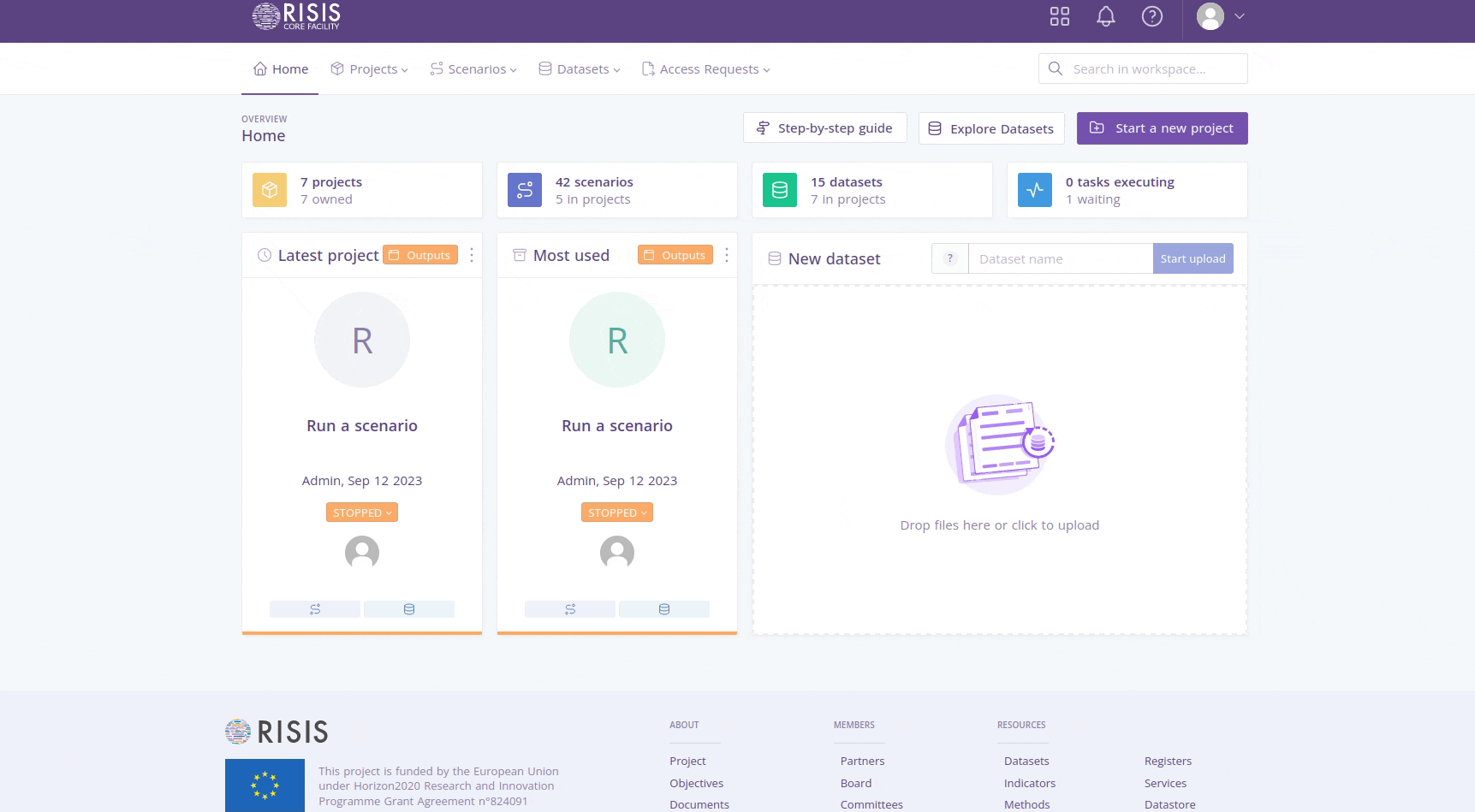Expand the user account menu

pyautogui.click(x=1220, y=16)
